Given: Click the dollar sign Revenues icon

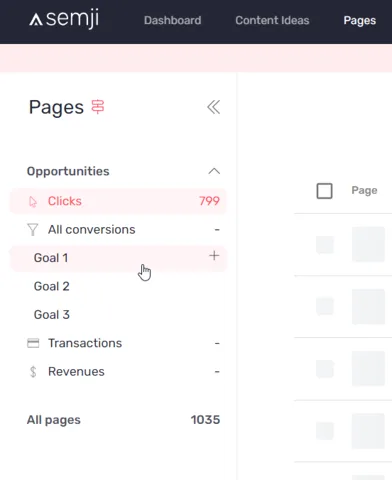Looking at the screenshot, I should tap(33, 371).
